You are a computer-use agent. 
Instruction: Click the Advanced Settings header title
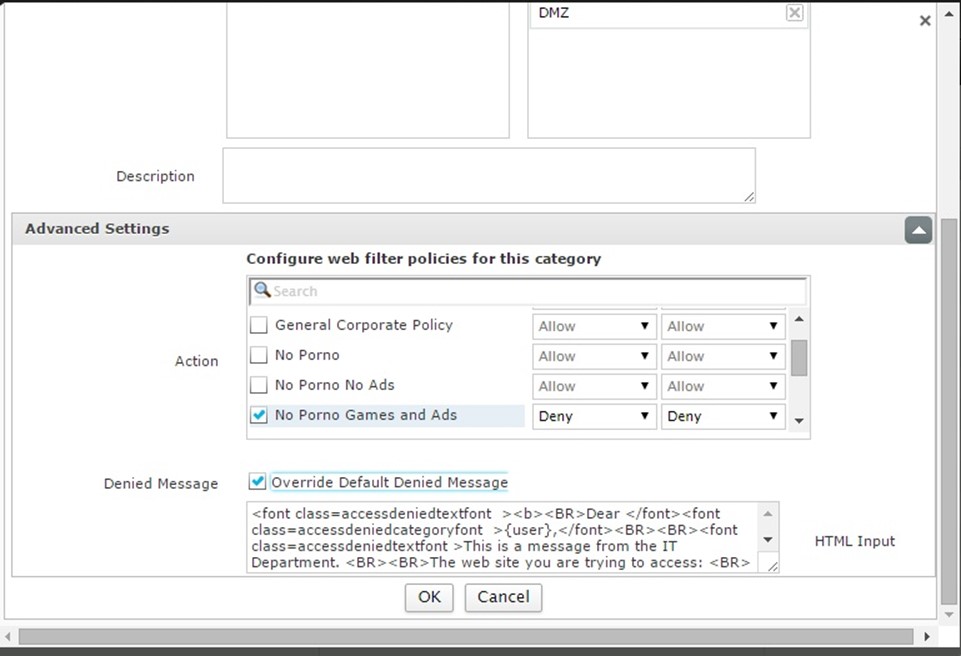[97, 229]
